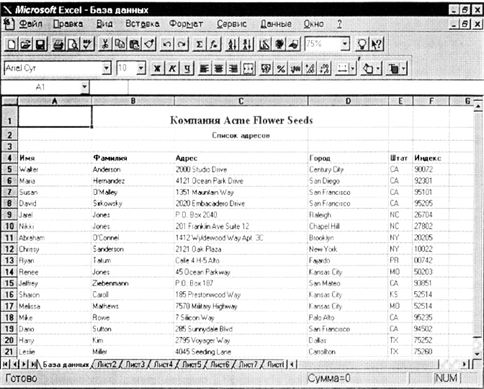Expand the Name Box dropdown arrow
Image resolution: width=484 pixels, height=389 pixels.
[x=85, y=87]
